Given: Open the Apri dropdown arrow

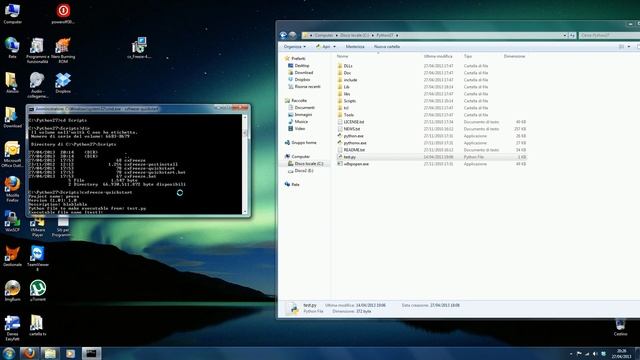Looking at the screenshot, I should [334, 47].
